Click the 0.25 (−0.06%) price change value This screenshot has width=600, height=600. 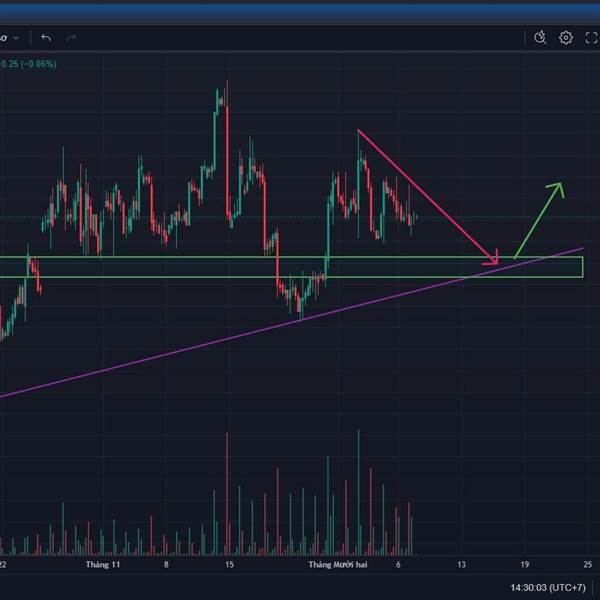[28, 64]
